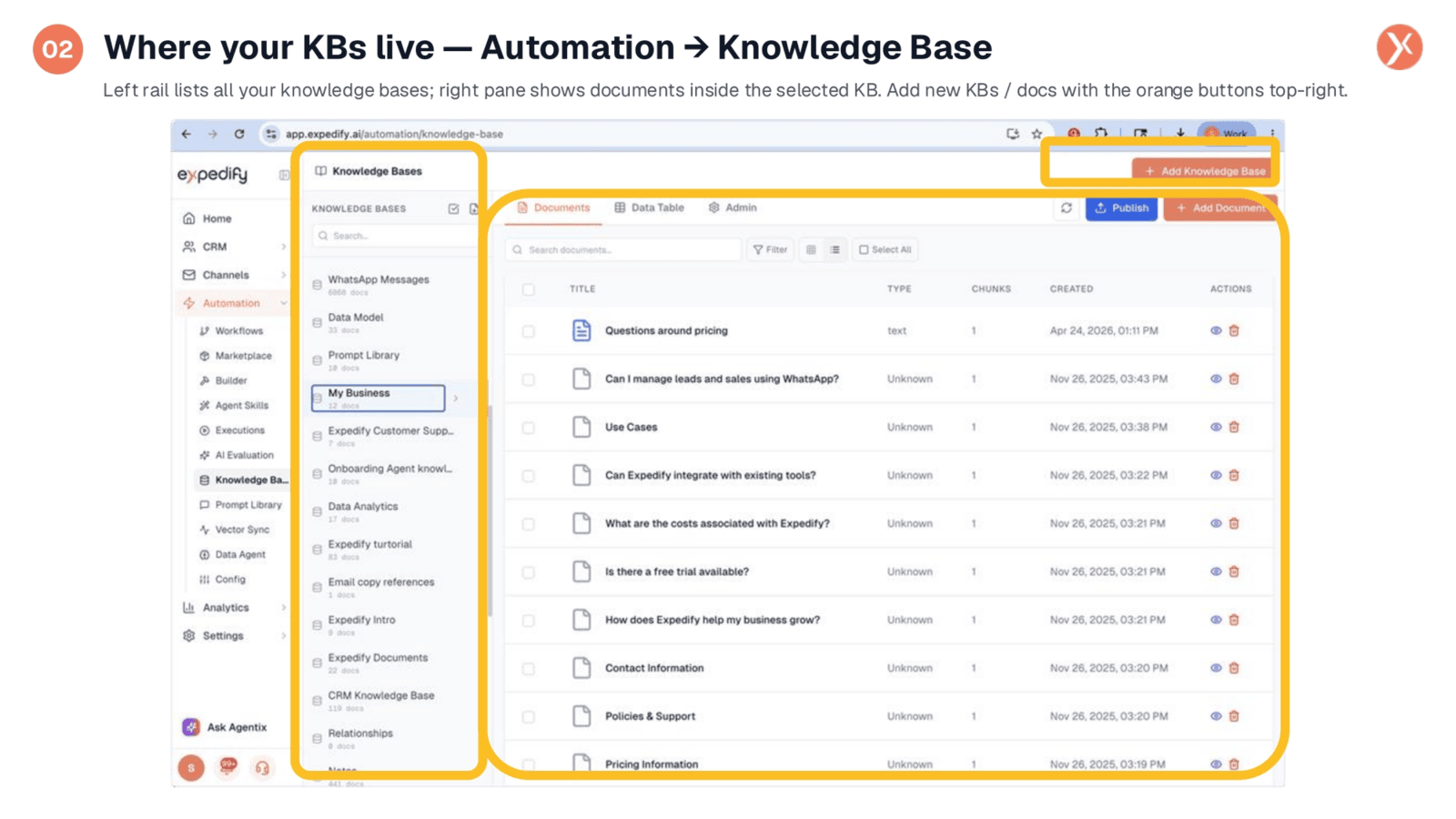Delete the Policies & Support document
Screen dimensions: 1456x819
pos(1235,716)
